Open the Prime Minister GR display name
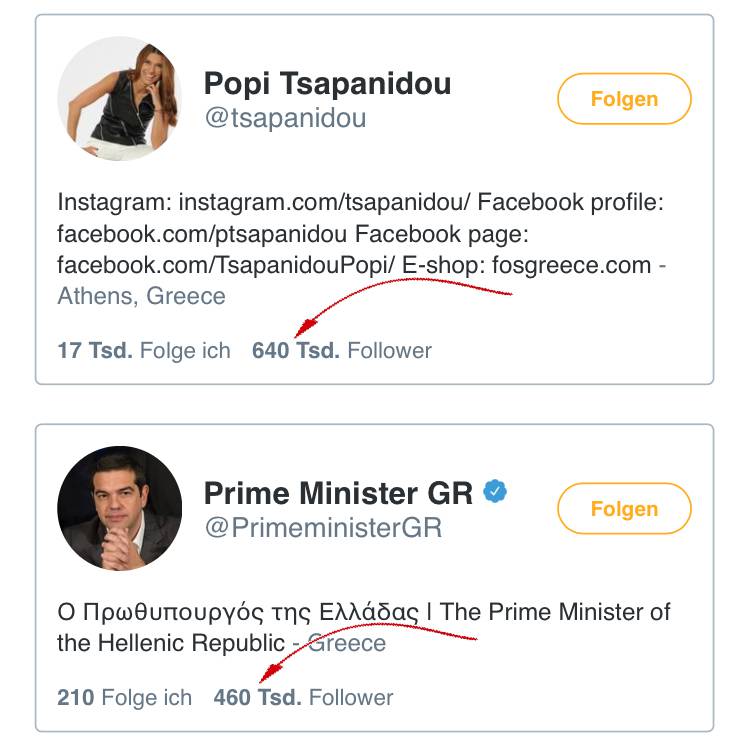750x753 pixels. [x=339, y=493]
